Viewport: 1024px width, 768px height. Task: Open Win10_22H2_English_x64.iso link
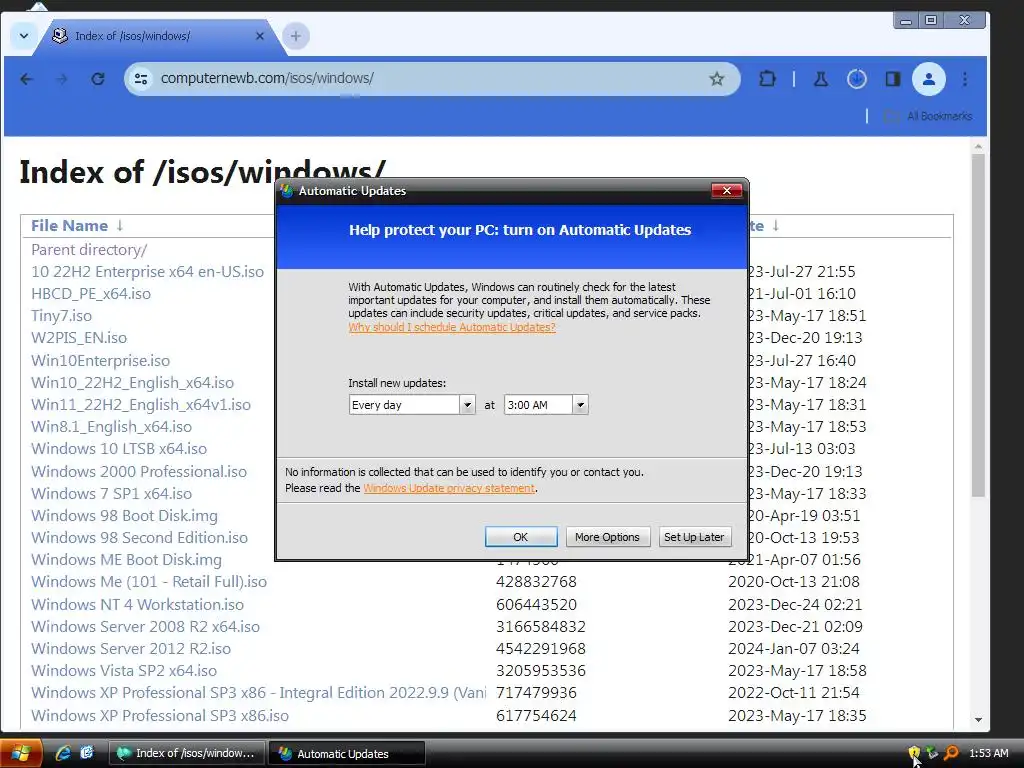(x=133, y=383)
